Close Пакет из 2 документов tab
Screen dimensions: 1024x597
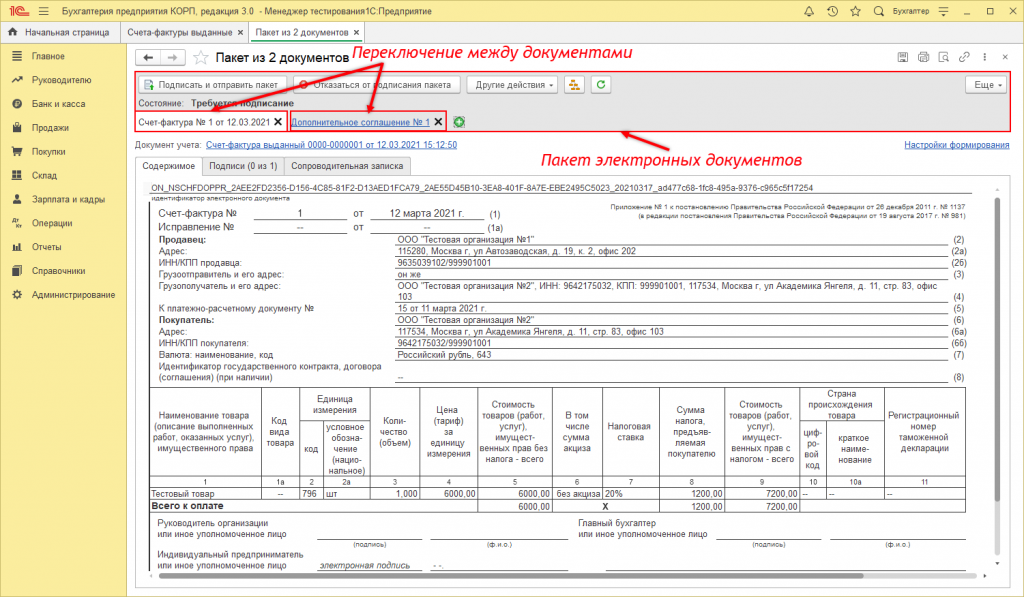click(356, 32)
